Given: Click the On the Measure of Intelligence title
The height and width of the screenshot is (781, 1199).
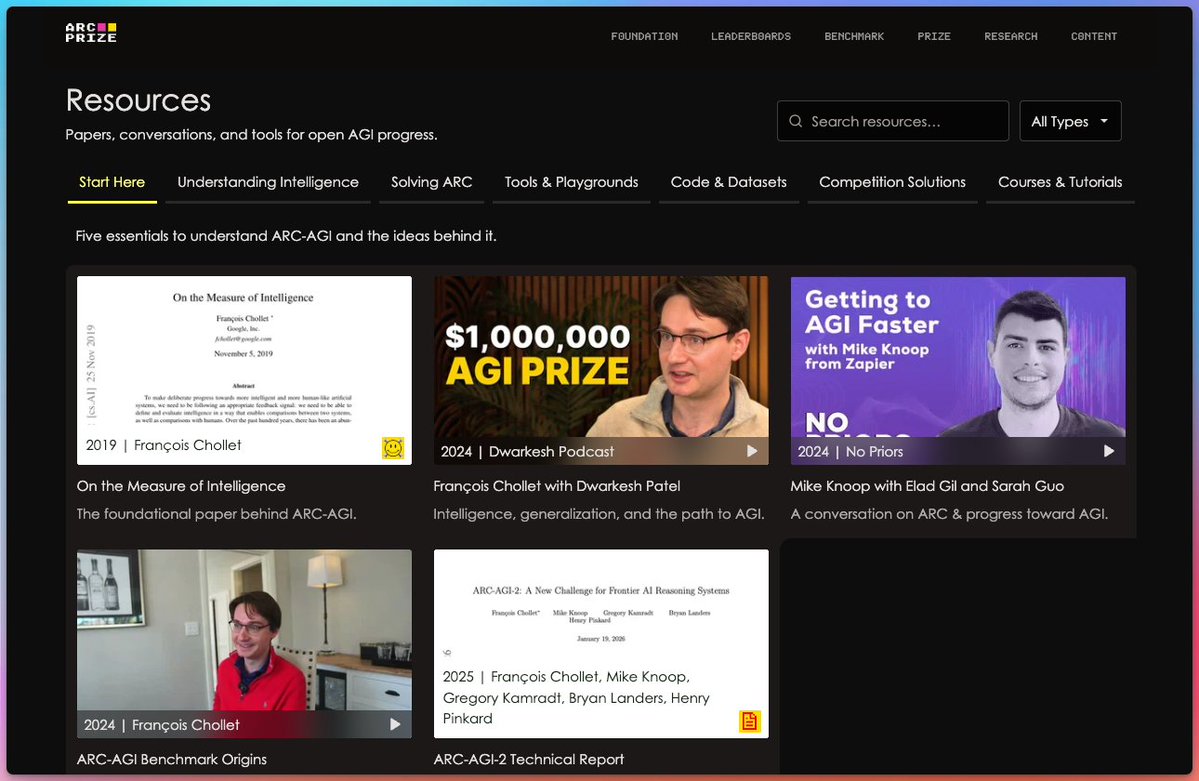Looking at the screenshot, I should [181, 486].
